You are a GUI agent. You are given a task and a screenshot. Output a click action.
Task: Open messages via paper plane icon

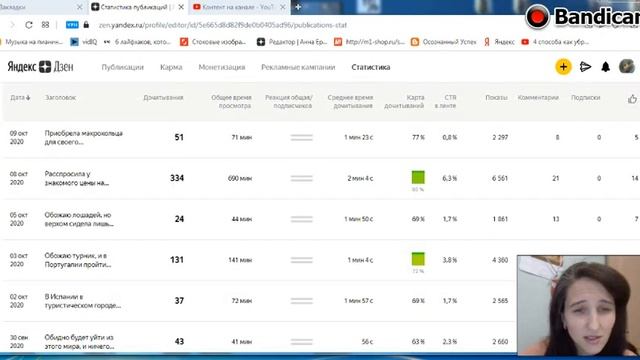point(585,67)
